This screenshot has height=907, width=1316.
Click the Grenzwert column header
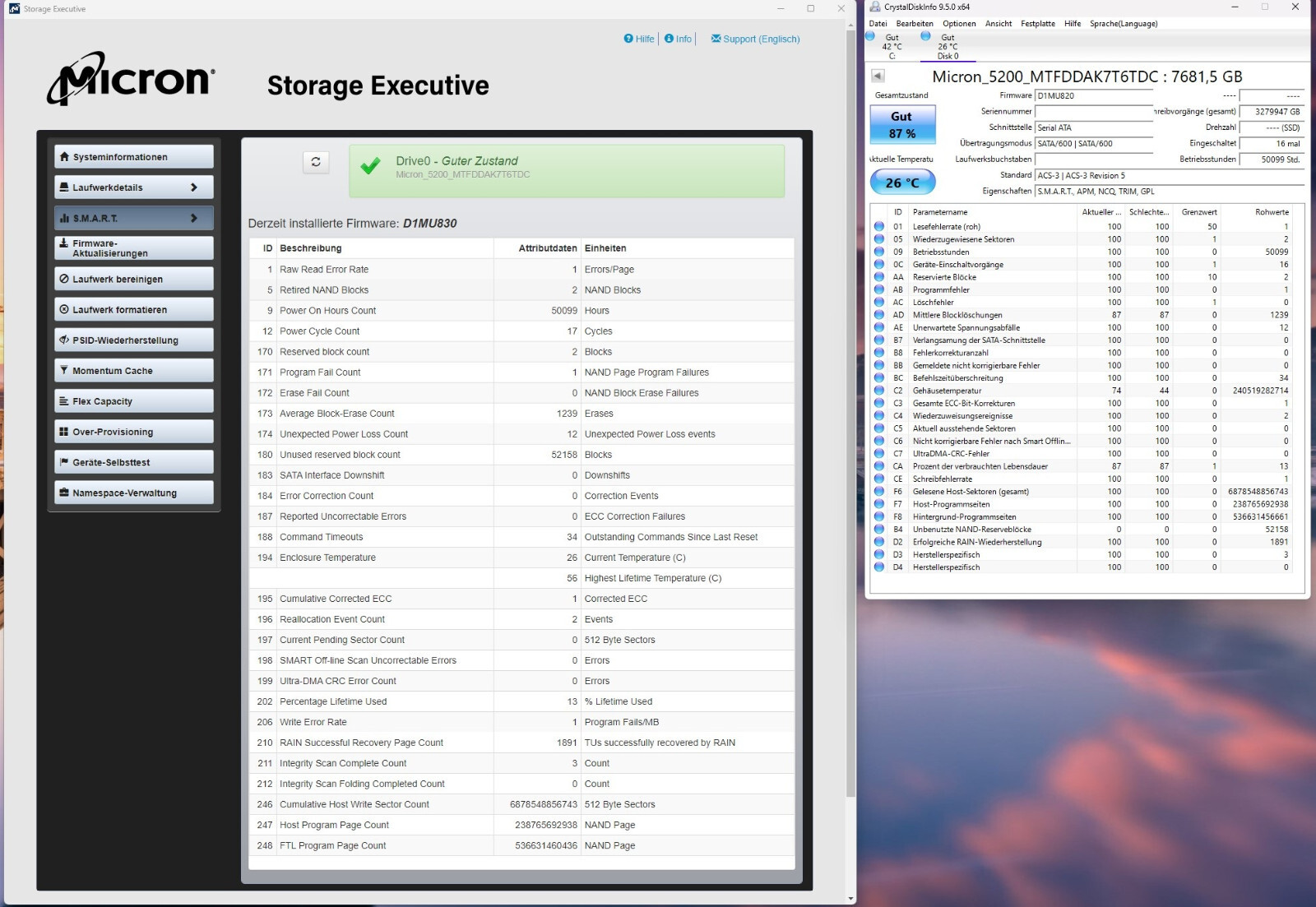[1198, 212]
